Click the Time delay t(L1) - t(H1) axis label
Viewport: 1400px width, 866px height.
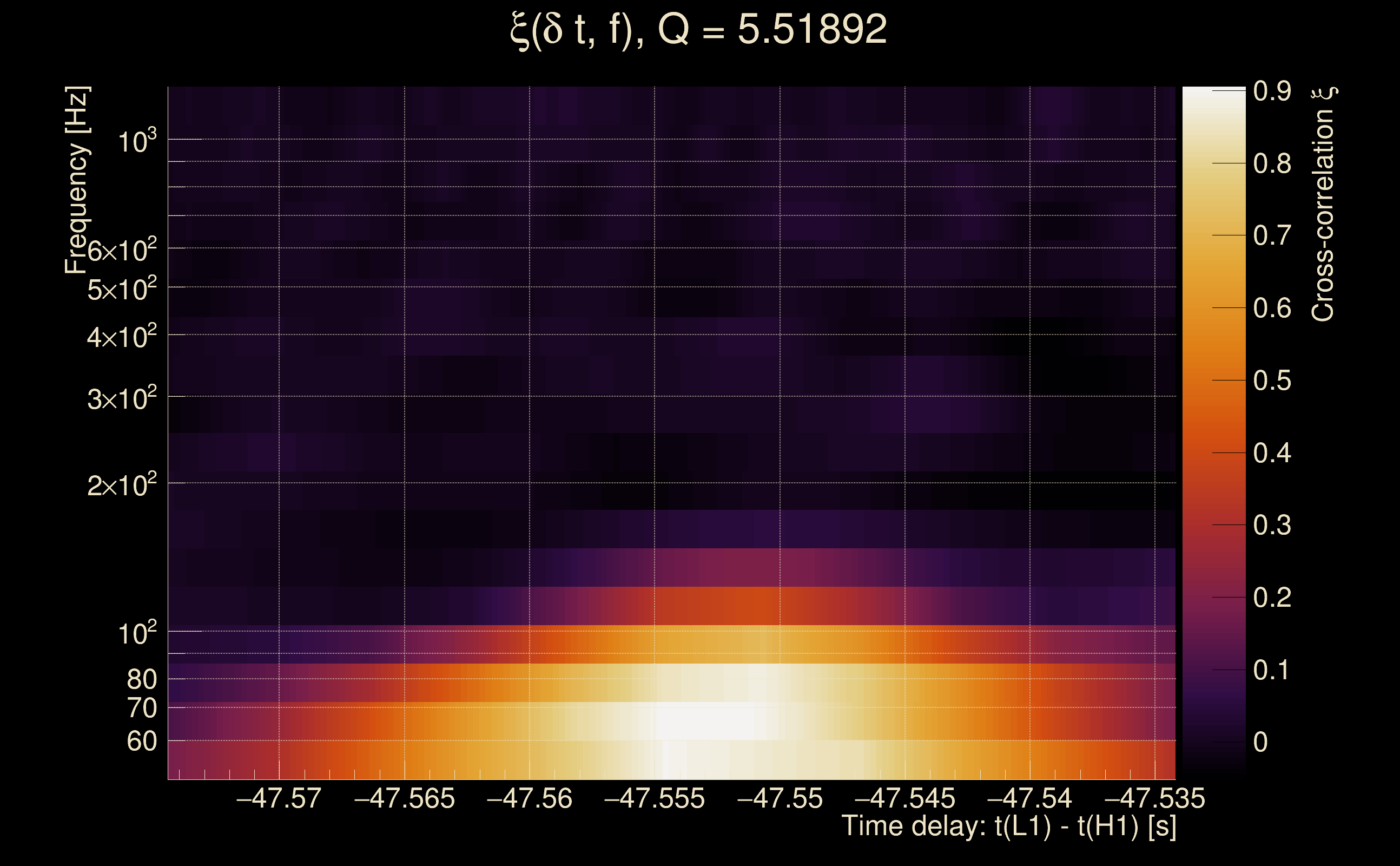tap(1008, 826)
